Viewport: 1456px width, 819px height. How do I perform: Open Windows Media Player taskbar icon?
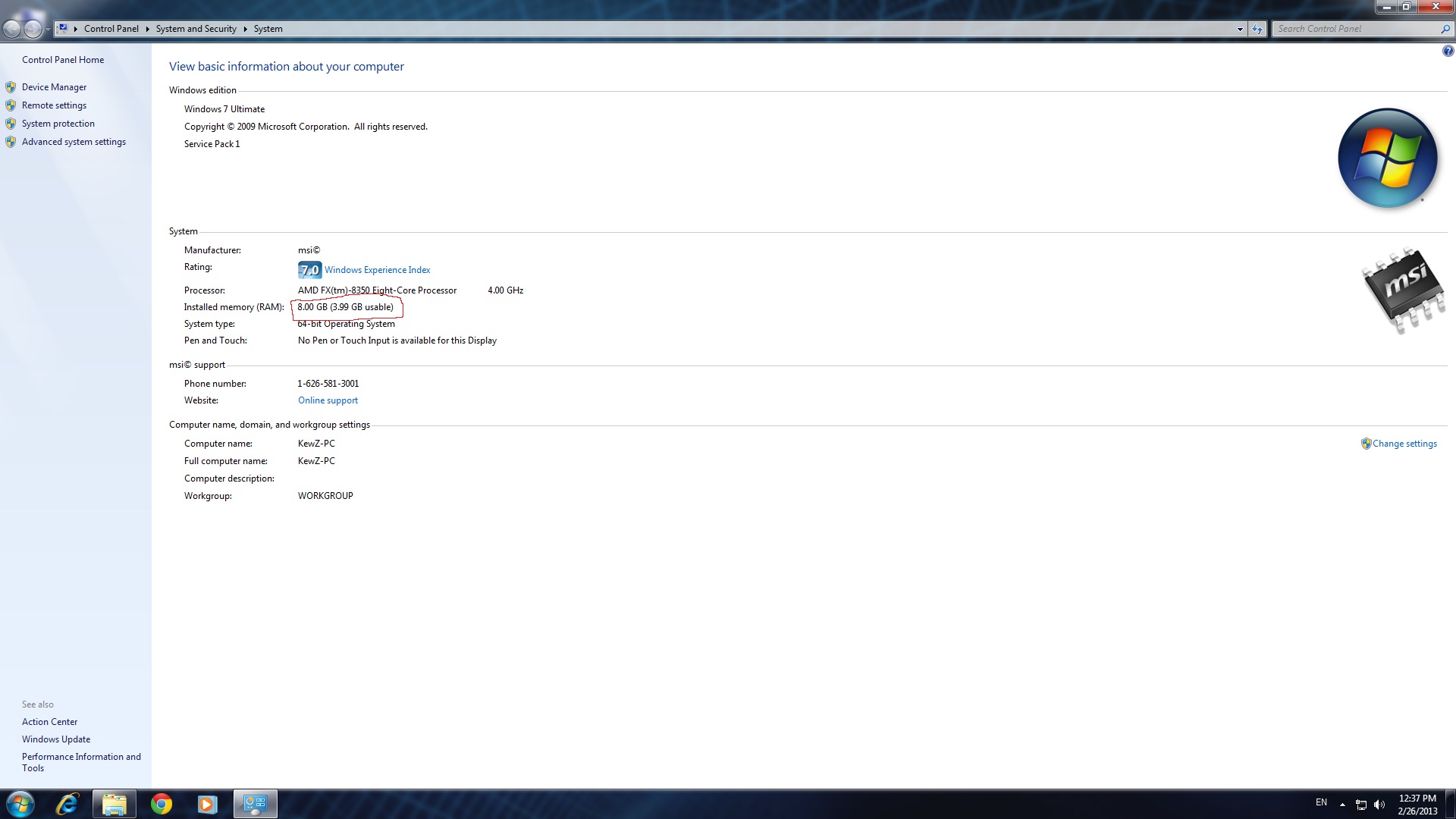click(x=207, y=804)
